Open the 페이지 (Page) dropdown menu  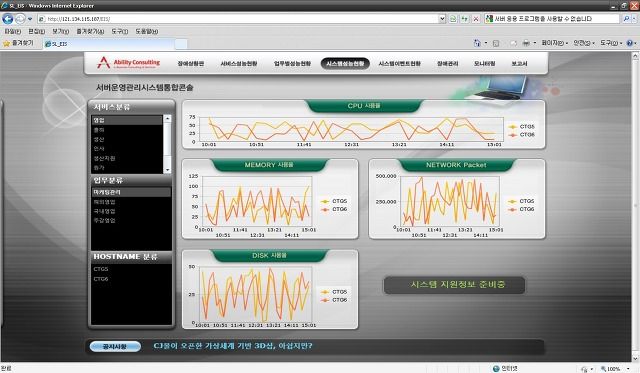(555, 43)
